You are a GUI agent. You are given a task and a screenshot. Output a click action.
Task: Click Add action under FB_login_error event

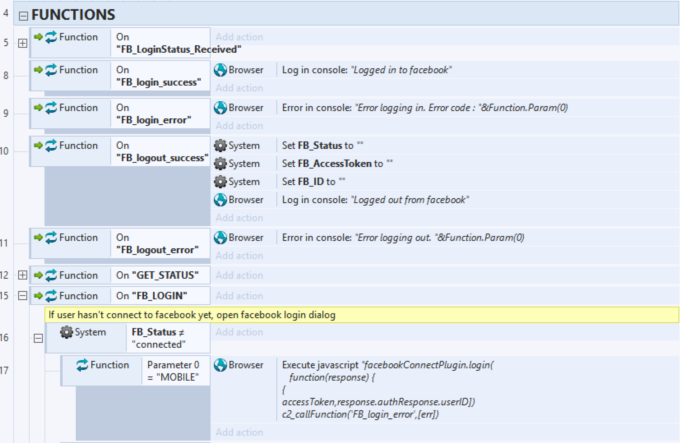[239, 126]
